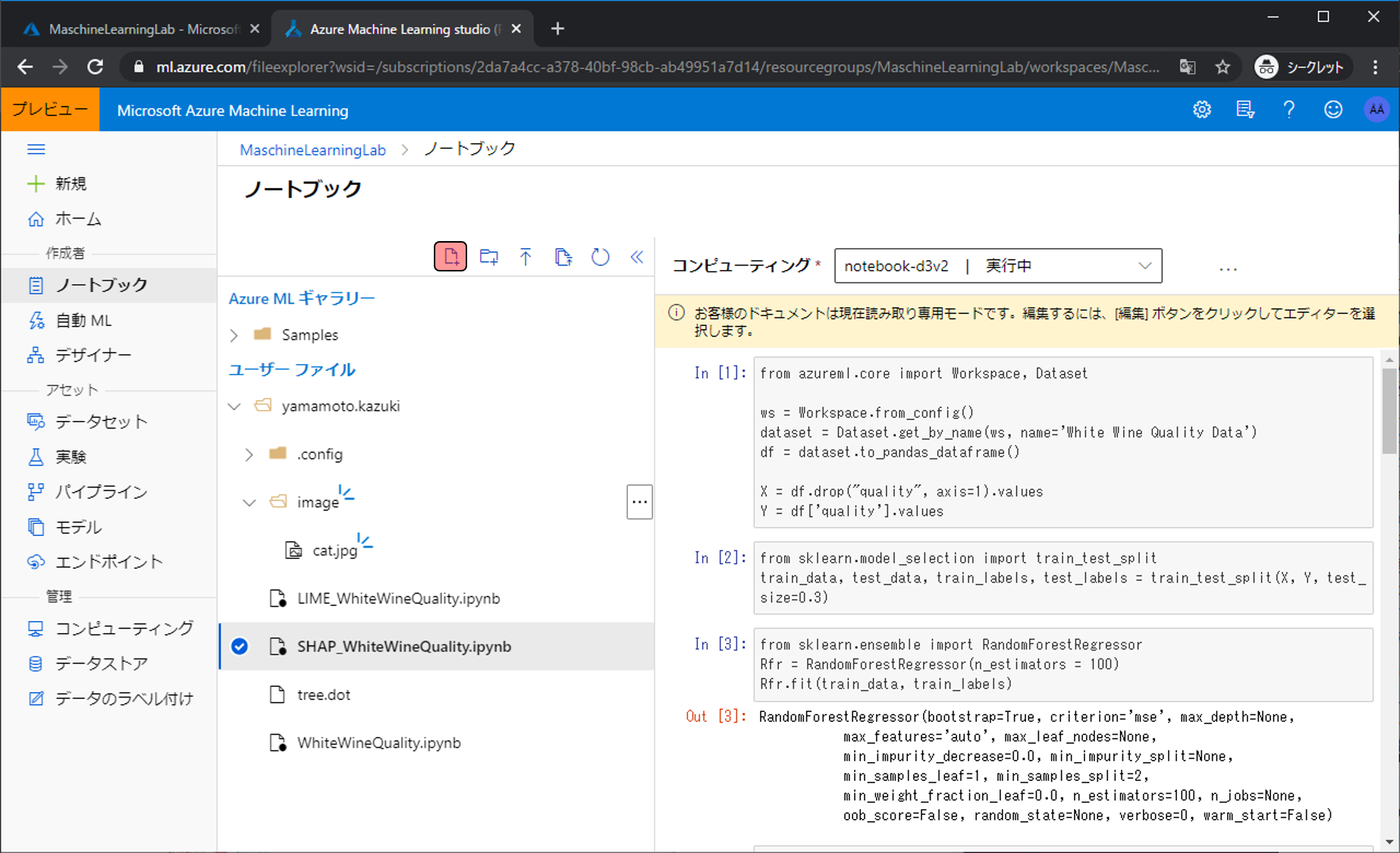
Task: Click the refresh file list icon
Action: pos(600,257)
